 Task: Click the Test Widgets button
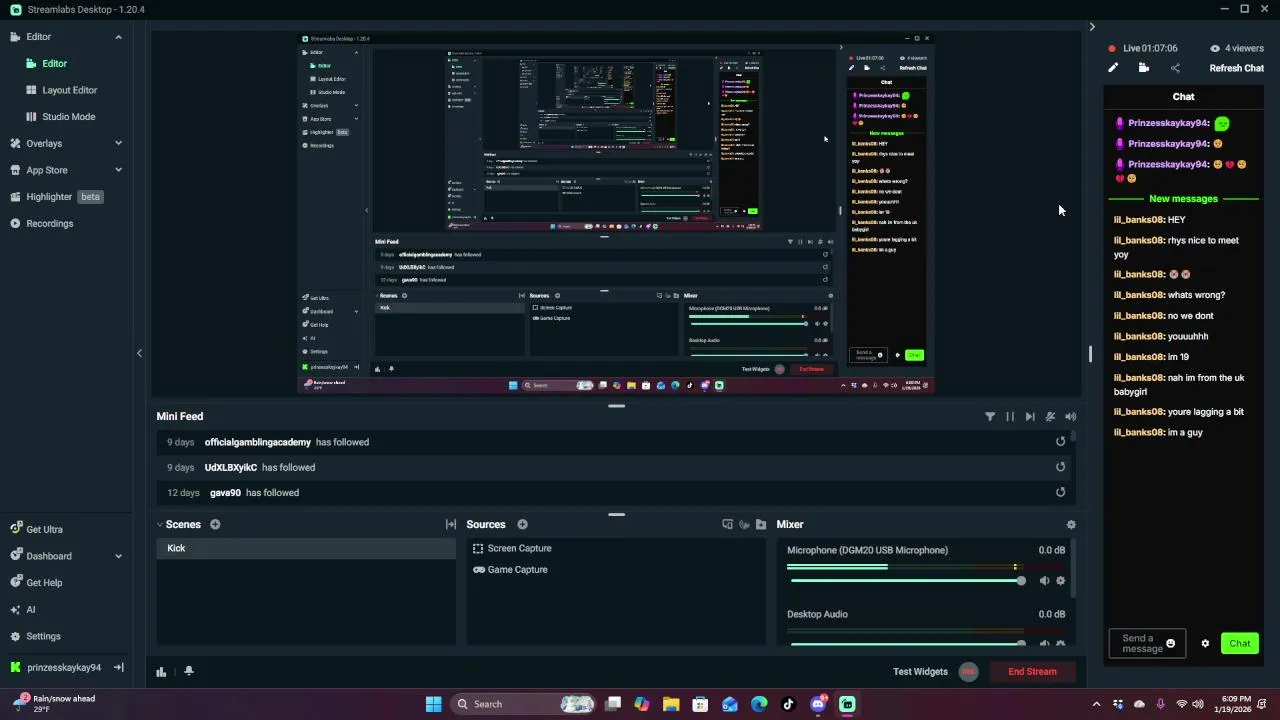click(x=920, y=672)
